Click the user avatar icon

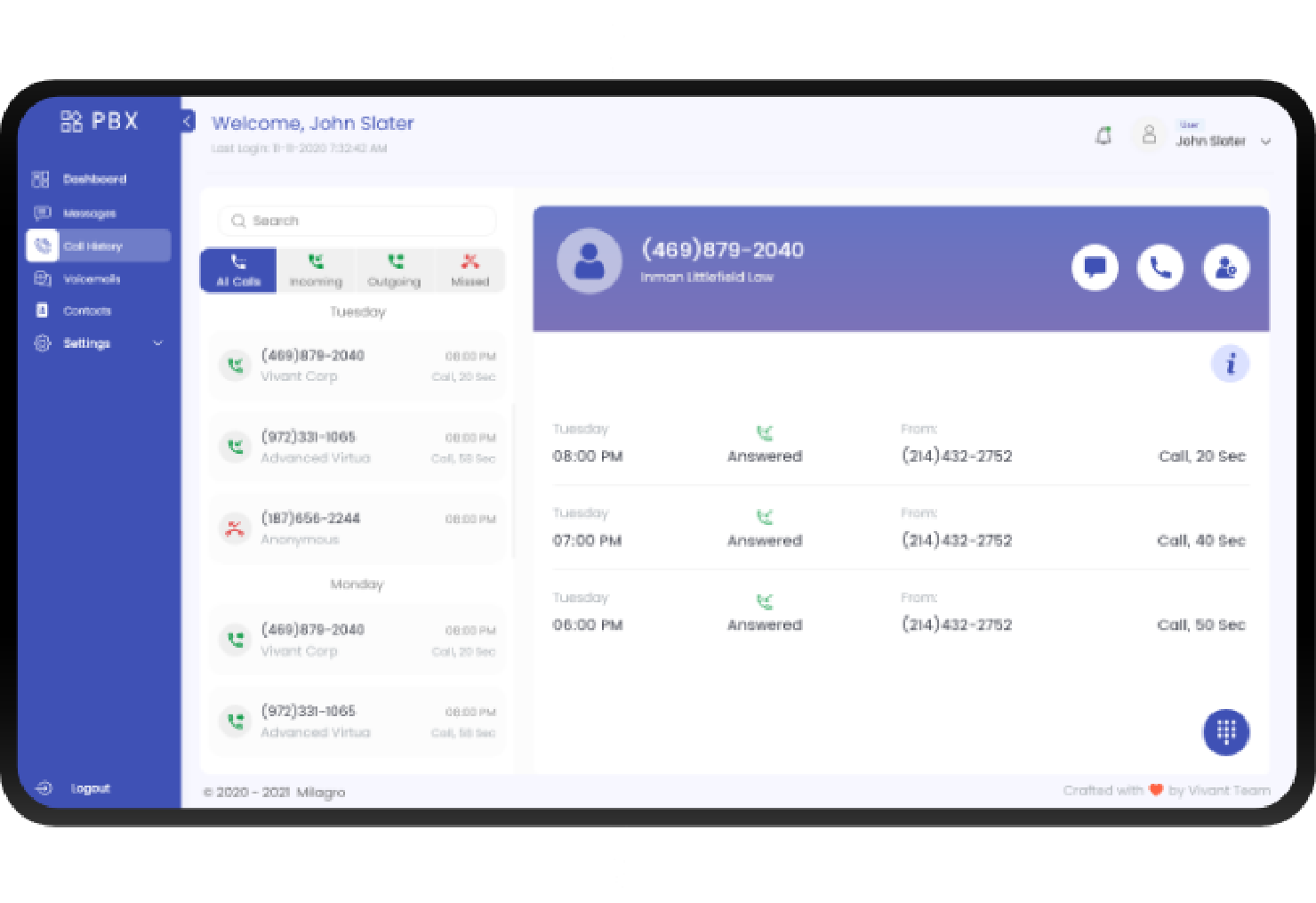coord(1149,135)
